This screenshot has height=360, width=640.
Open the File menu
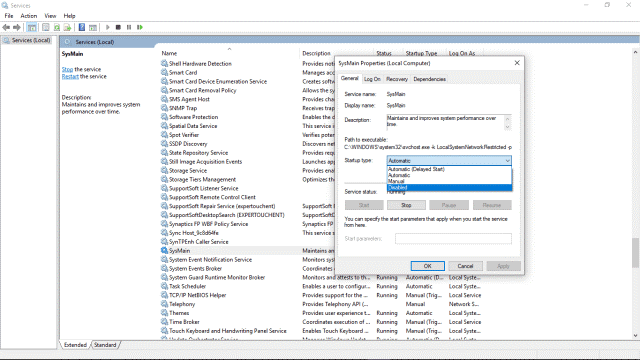pyautogui.click(x=9, y=16)
